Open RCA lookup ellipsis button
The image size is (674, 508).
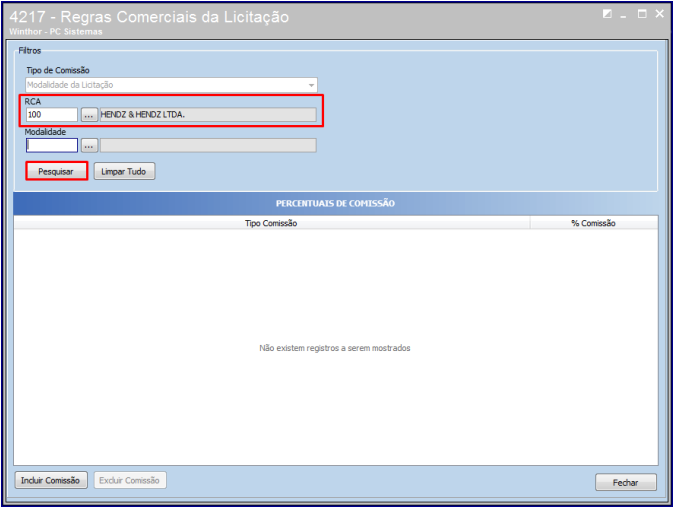89,115
